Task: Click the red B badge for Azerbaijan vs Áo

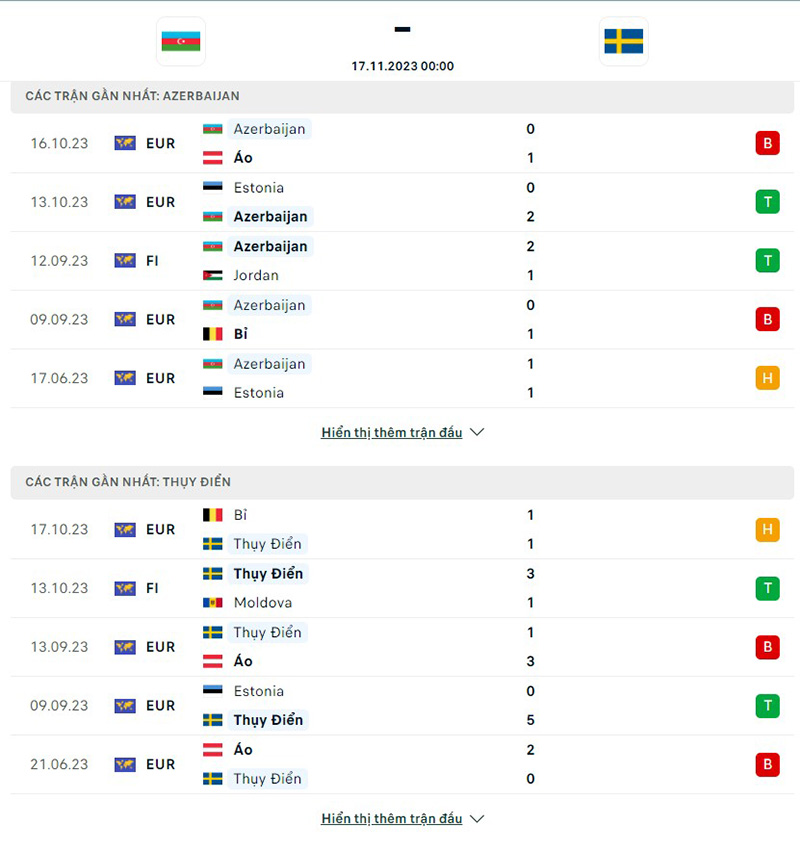Action: (767, 143)
